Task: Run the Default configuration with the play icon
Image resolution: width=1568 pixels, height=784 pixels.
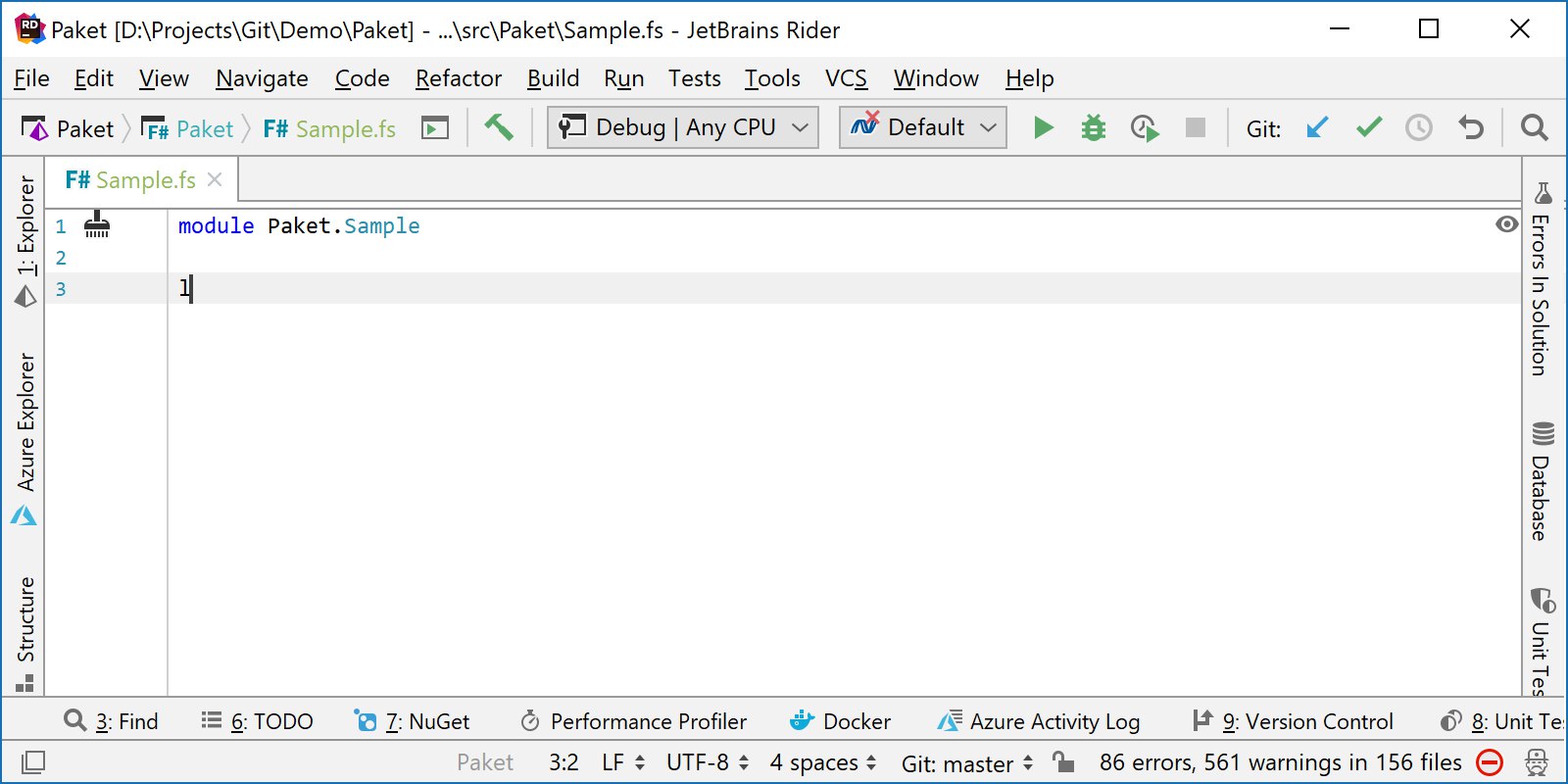Action: tap(1044, 127)
